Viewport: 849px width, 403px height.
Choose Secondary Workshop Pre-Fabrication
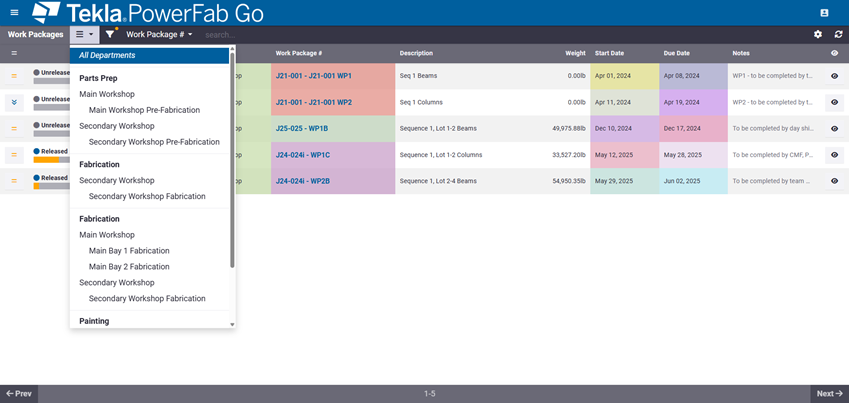point(154,142)
